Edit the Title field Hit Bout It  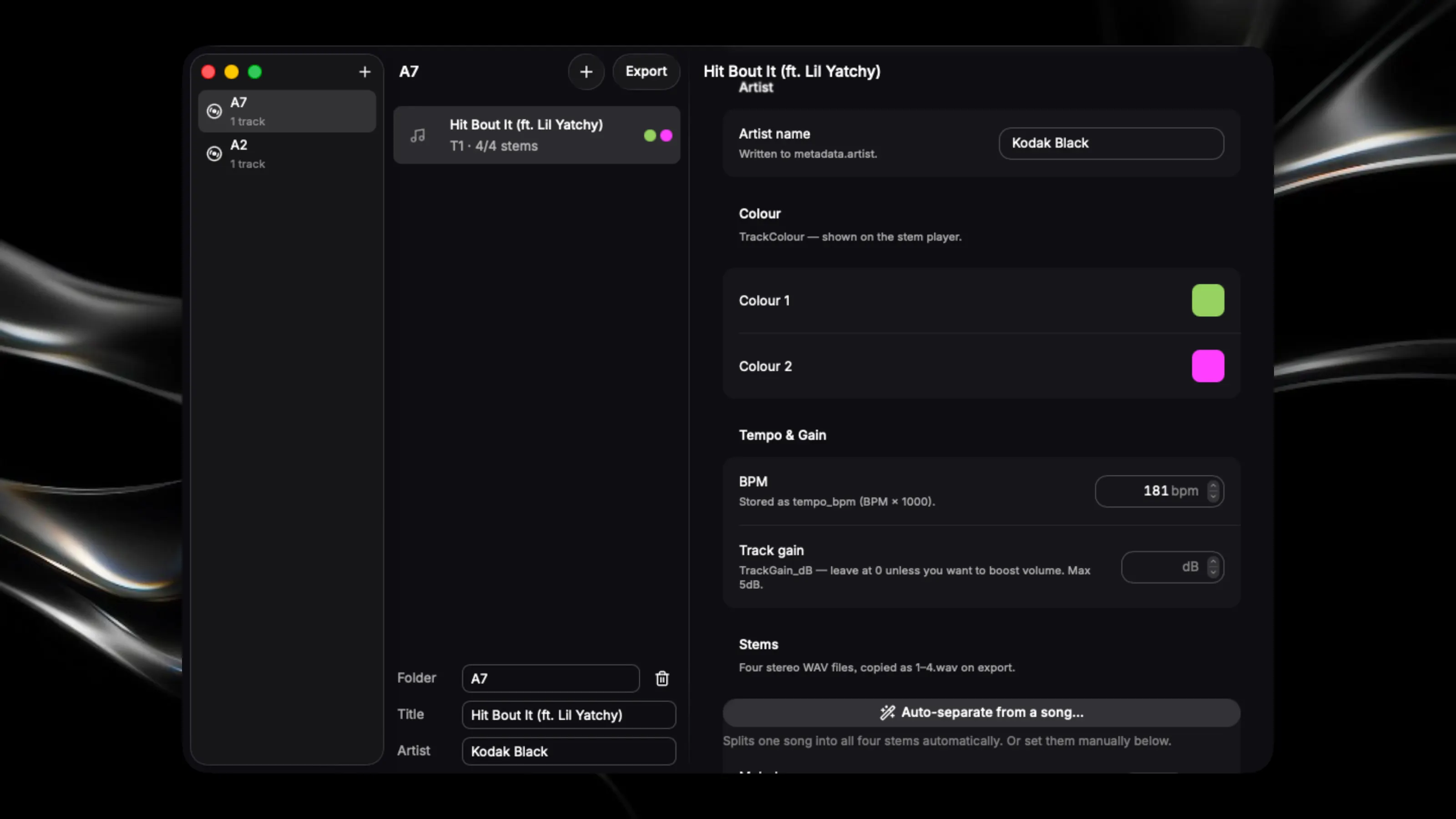click(x=569, y=715)
